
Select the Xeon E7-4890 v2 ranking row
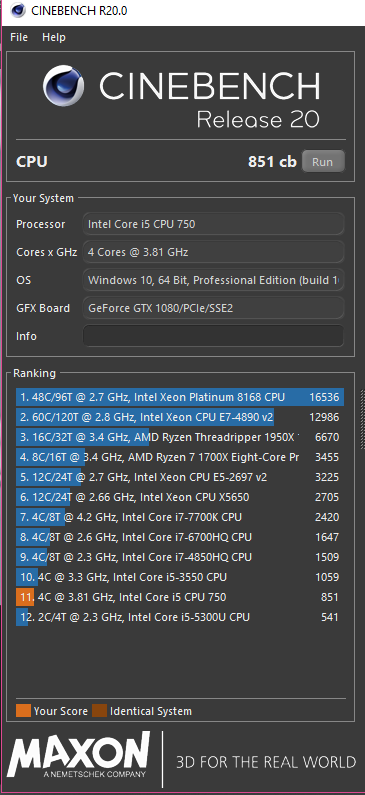tap(180, 417)
